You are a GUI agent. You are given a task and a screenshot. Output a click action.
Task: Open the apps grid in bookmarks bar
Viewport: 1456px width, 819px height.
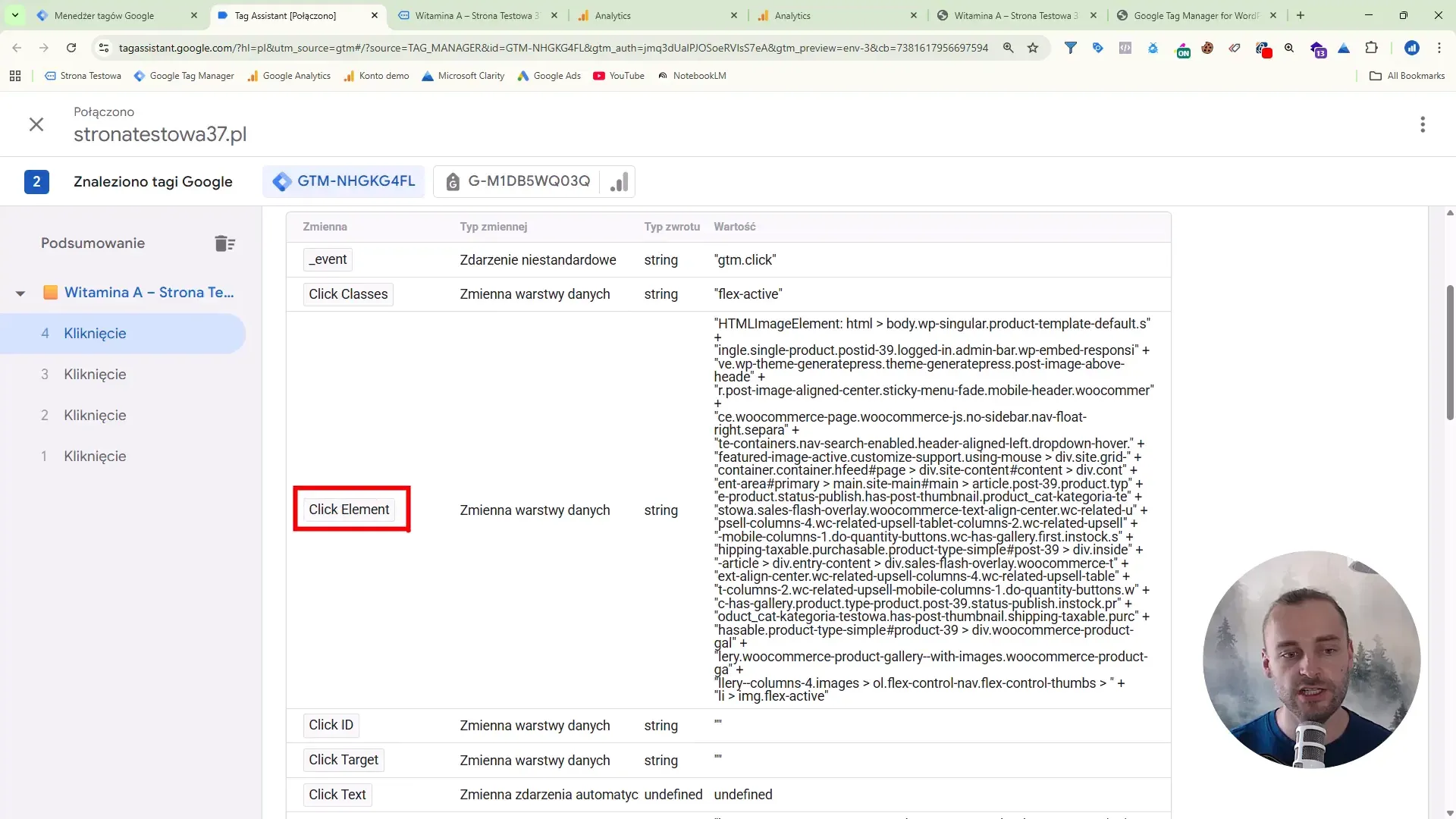(15, 76)
